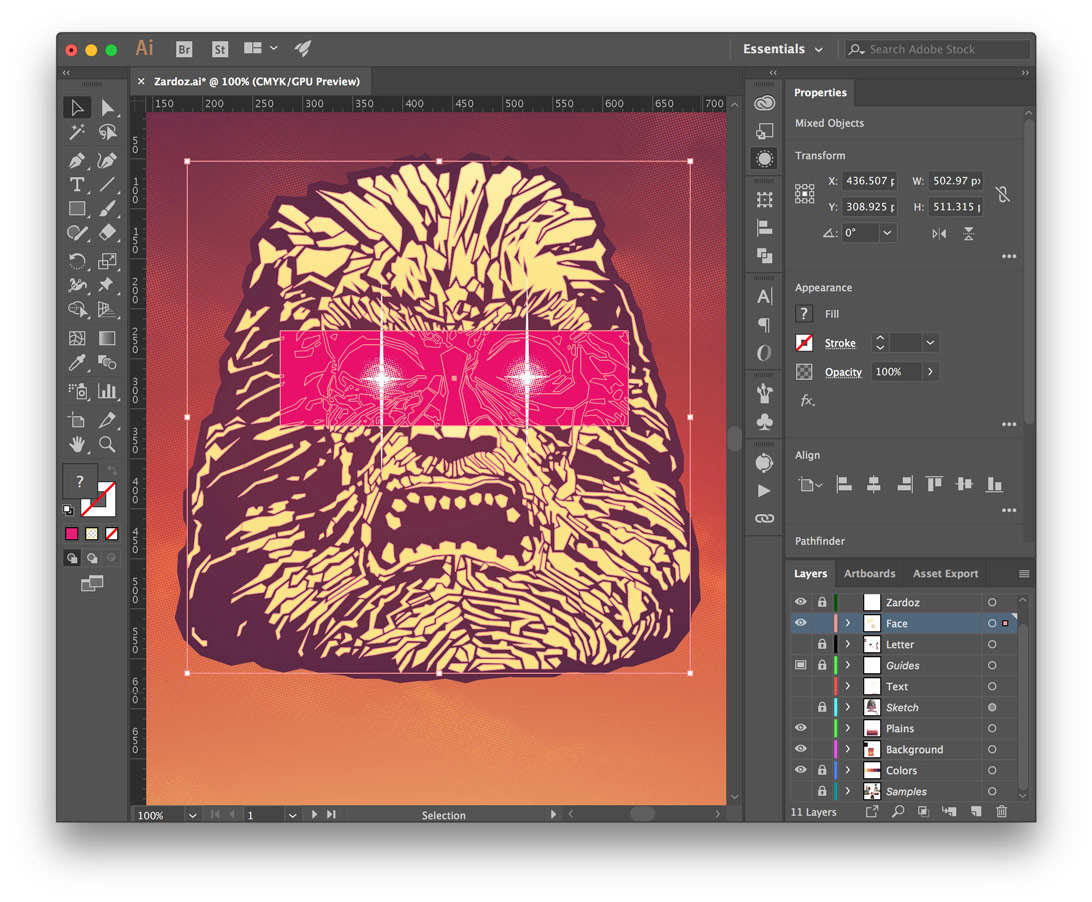The width and height of the screenshot is (1092, 902).
Task: Select the Zardoz.ai document tab
Action: tap(256, 81)
